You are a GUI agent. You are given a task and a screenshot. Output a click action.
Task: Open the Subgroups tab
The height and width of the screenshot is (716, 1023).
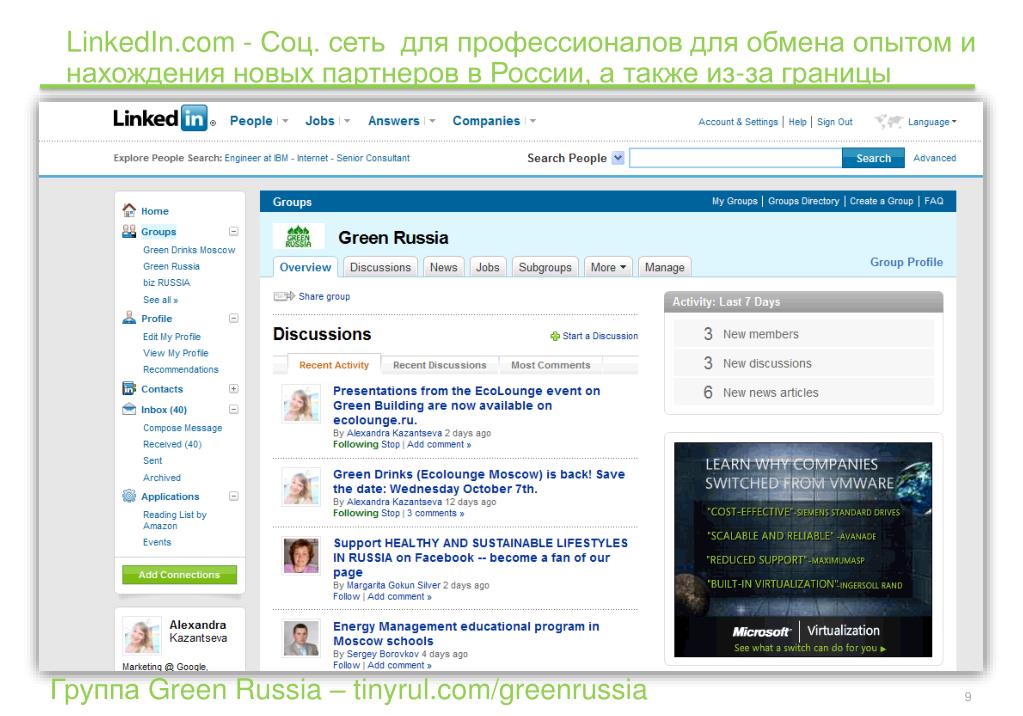pos(545,267)
